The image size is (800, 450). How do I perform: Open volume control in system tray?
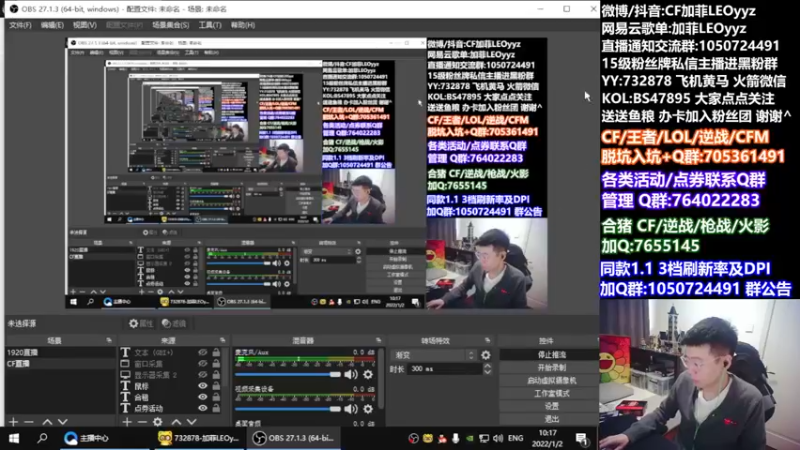498,438
